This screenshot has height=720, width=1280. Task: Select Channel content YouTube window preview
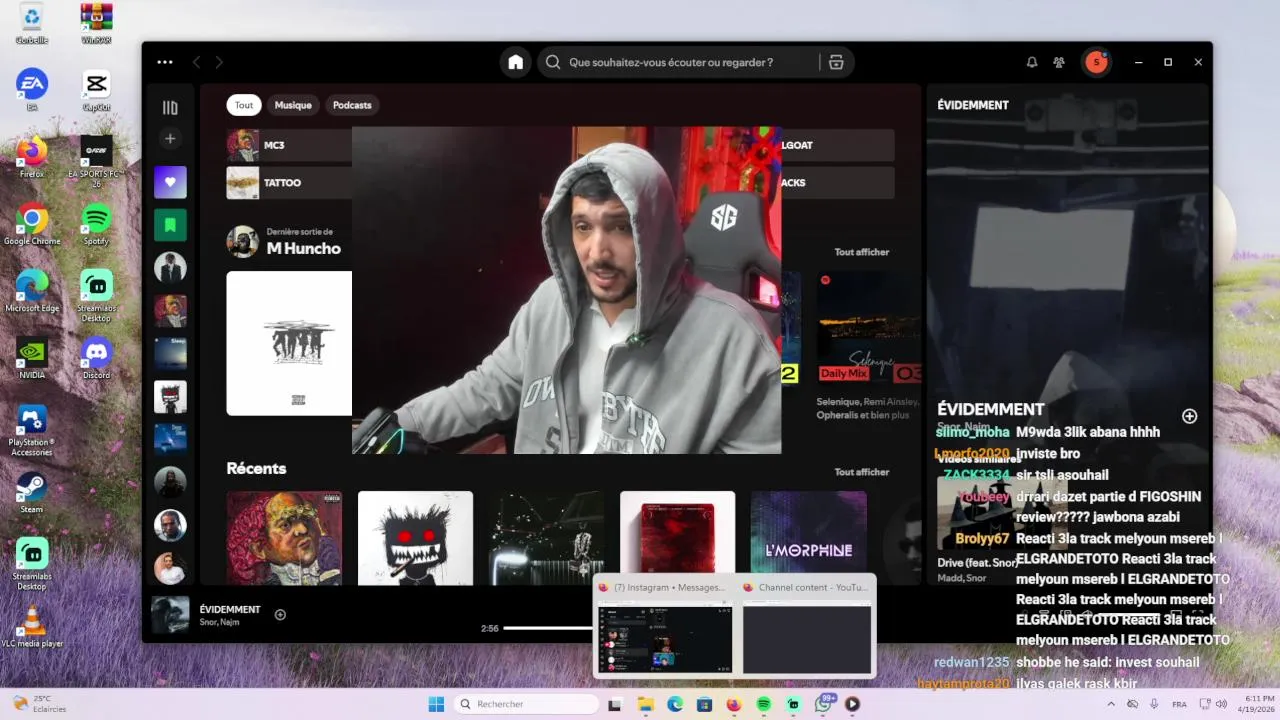[806, 626]
